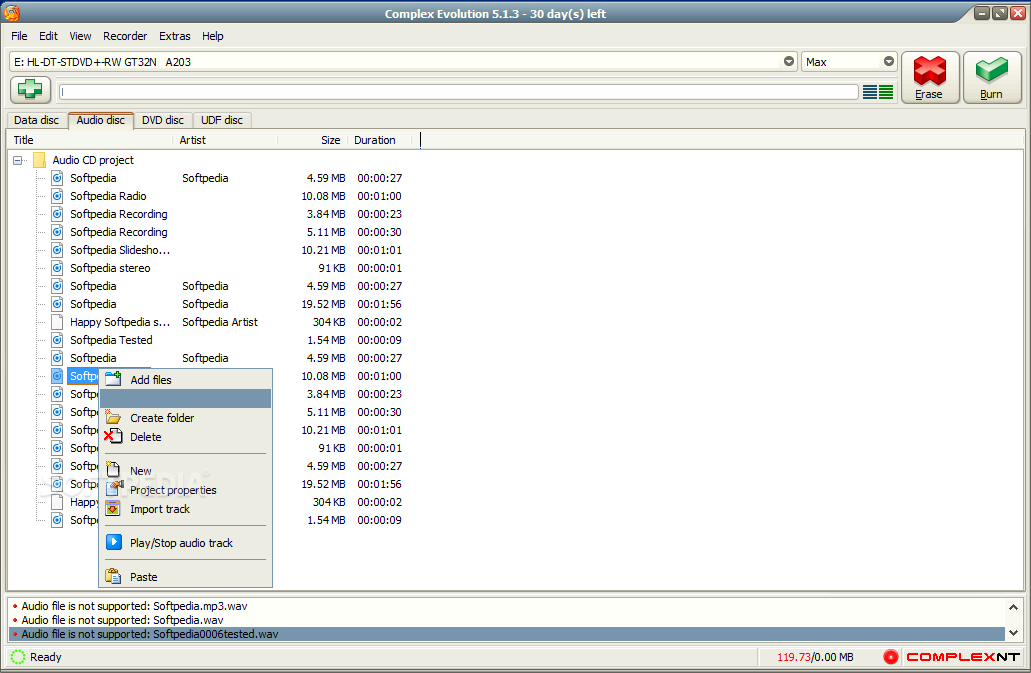This screenshot has width=1031, height=673.
Task: Click the Title column header
Action: (x=90, y=140)
